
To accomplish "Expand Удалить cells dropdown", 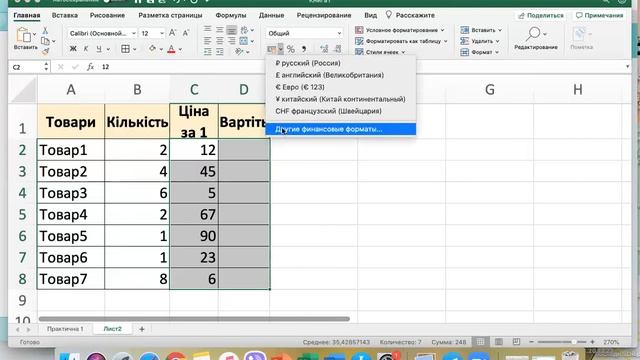I will pos(498,41).
